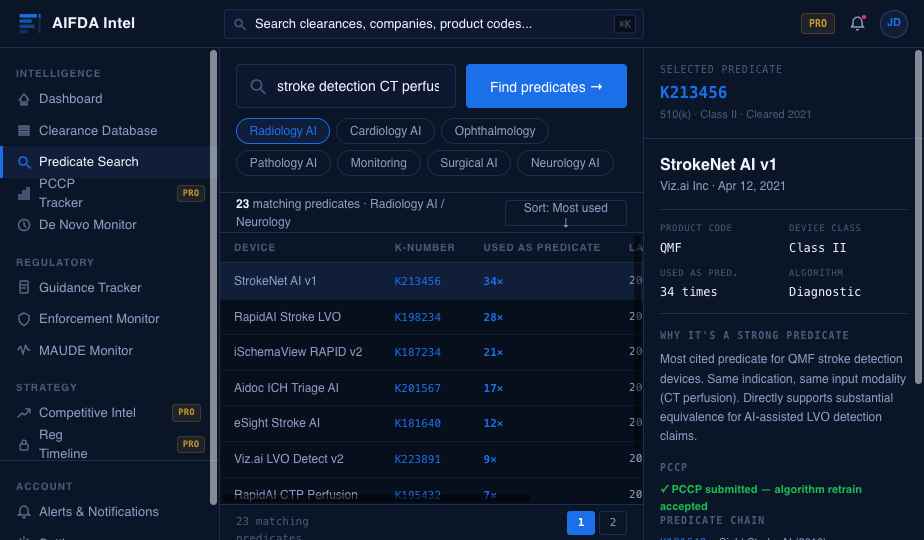Sort by the DEVICE column header
The image size is (924, 540).
[255, 248]
